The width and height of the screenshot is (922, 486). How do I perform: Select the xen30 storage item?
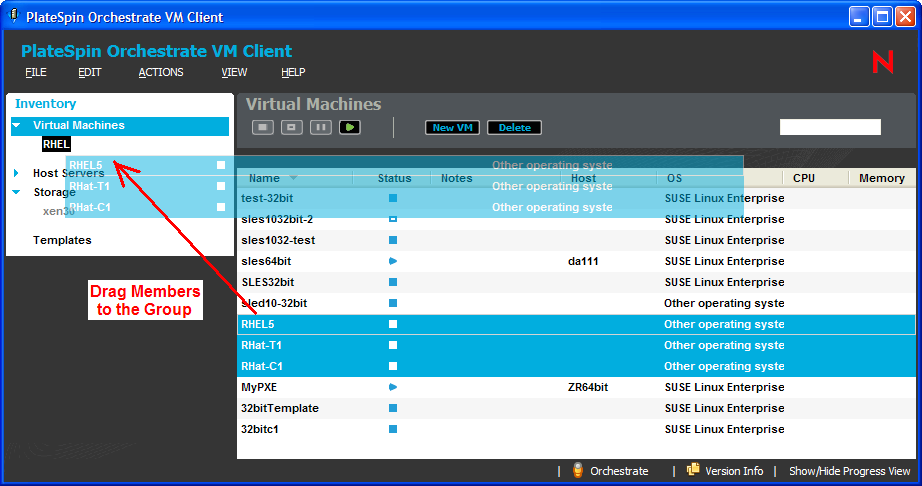[58, 211]
